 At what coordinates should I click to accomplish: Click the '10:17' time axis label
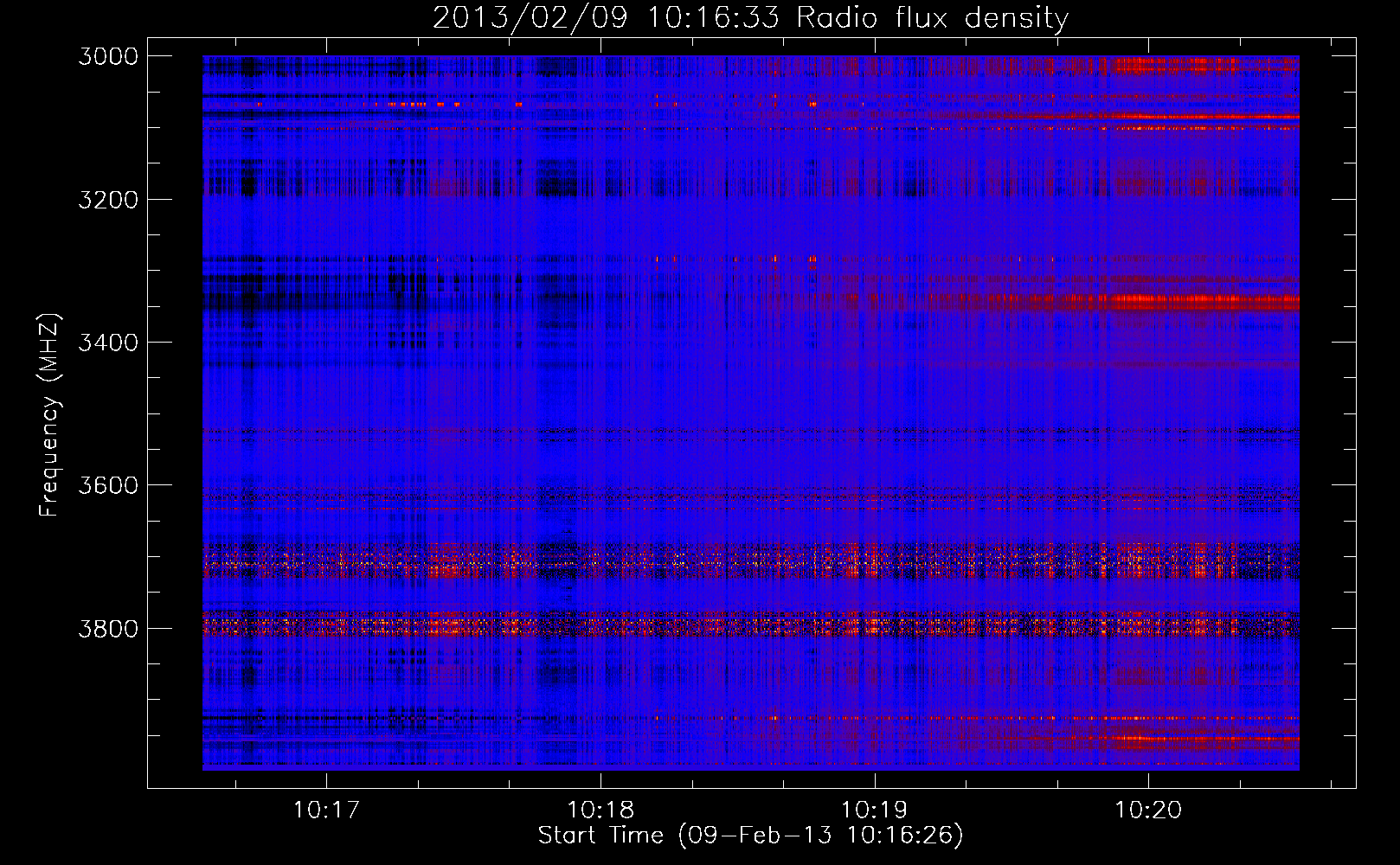coord(326,811)
